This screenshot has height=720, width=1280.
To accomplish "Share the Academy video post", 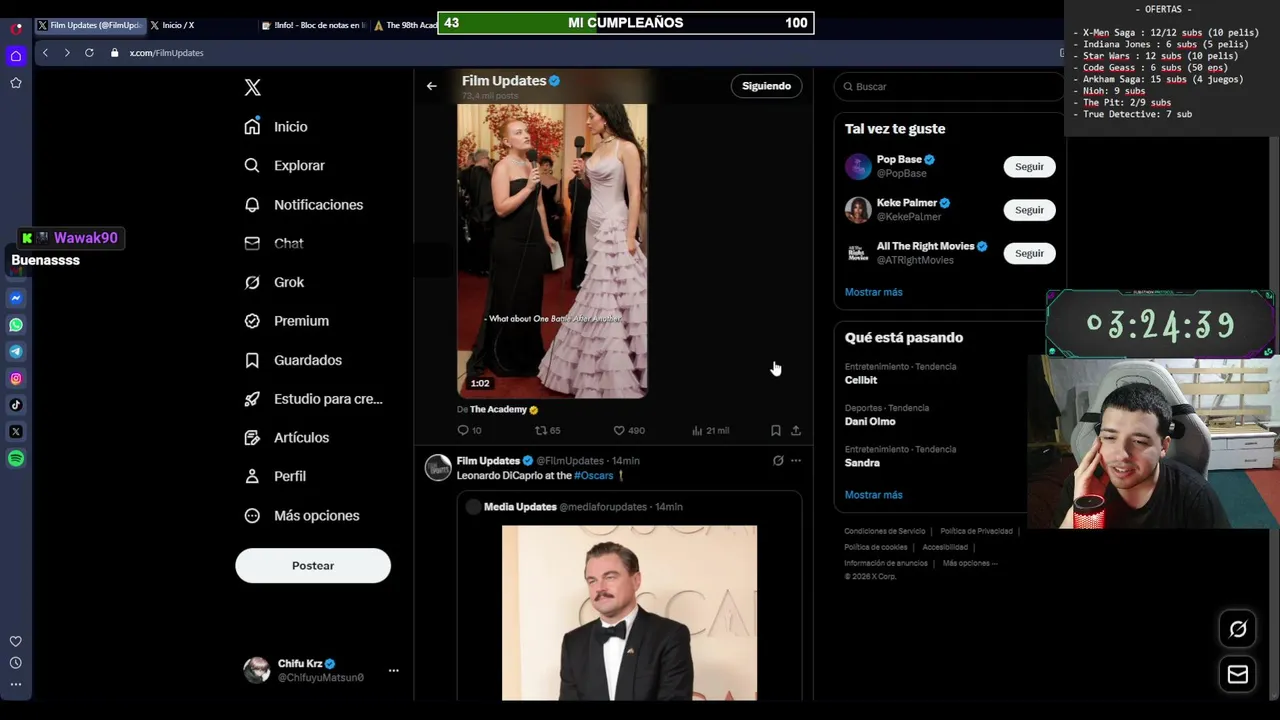I will pos(796,431).
